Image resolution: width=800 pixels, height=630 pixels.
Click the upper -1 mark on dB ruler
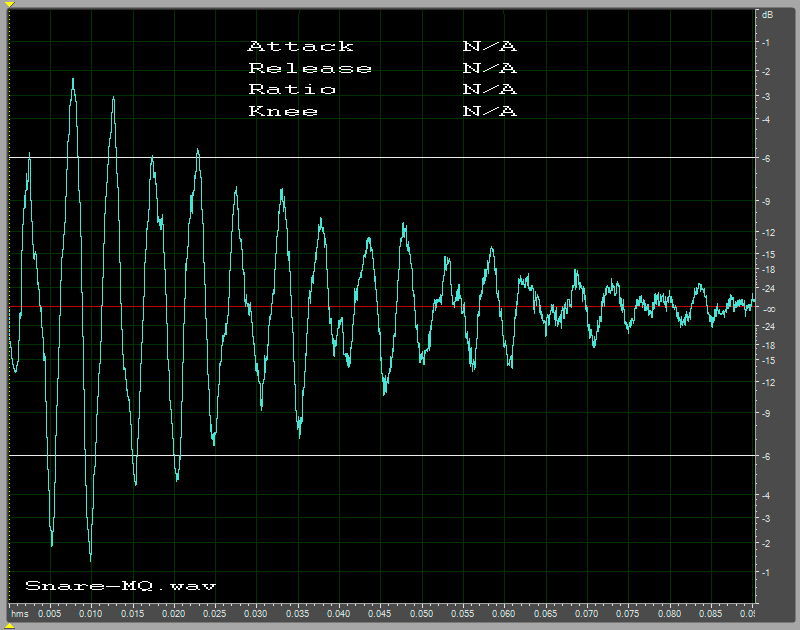click(767, 43)
